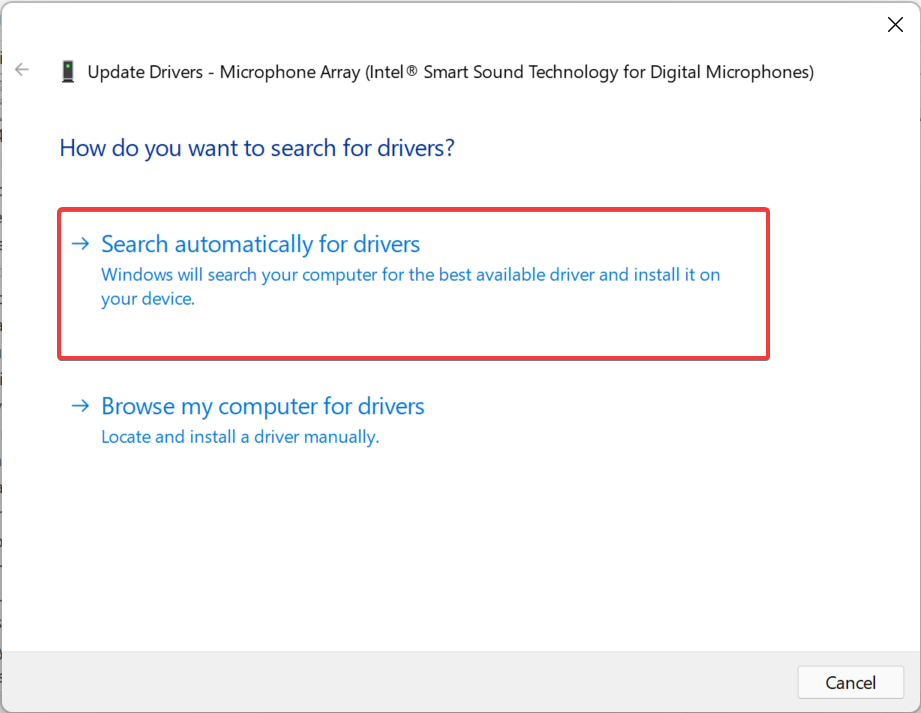The height and width of the screenshot is (713, 921).
Task: Open manual driver browsing for the microphone
Action: (262, 406)
